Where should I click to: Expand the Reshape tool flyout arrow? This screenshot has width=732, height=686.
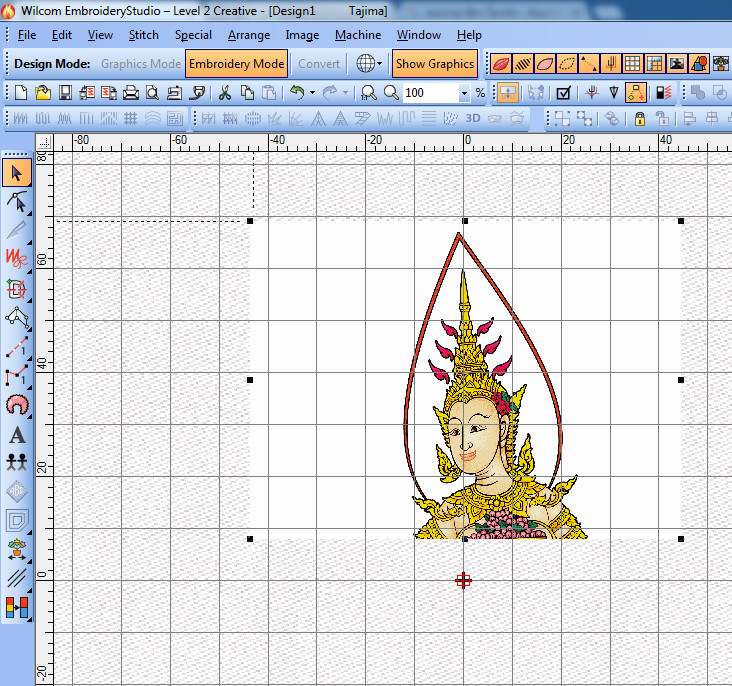[x=29, y=212]
